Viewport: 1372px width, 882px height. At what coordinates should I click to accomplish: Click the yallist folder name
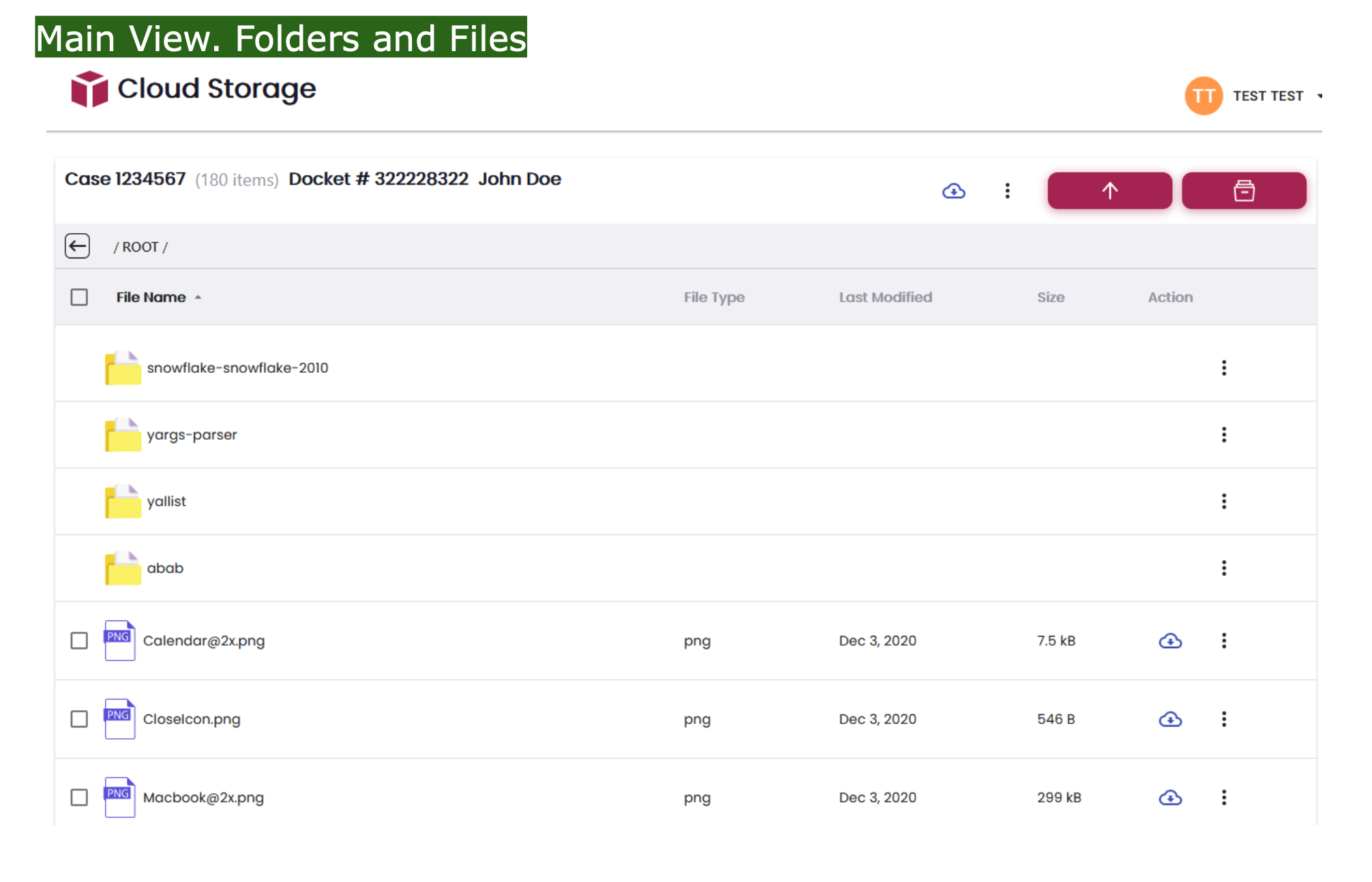(166, 502)
